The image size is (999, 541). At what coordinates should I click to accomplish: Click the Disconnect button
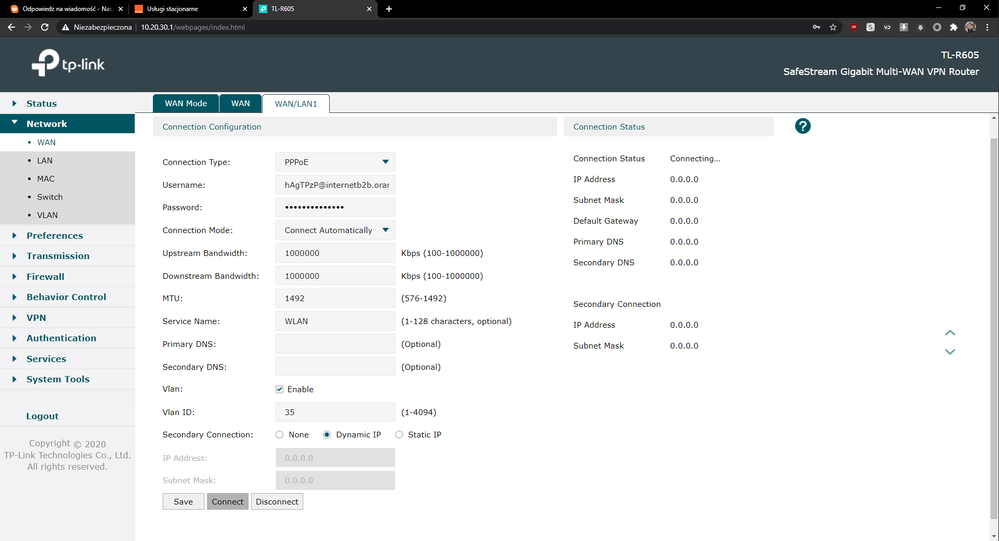(x=277, y=501)
